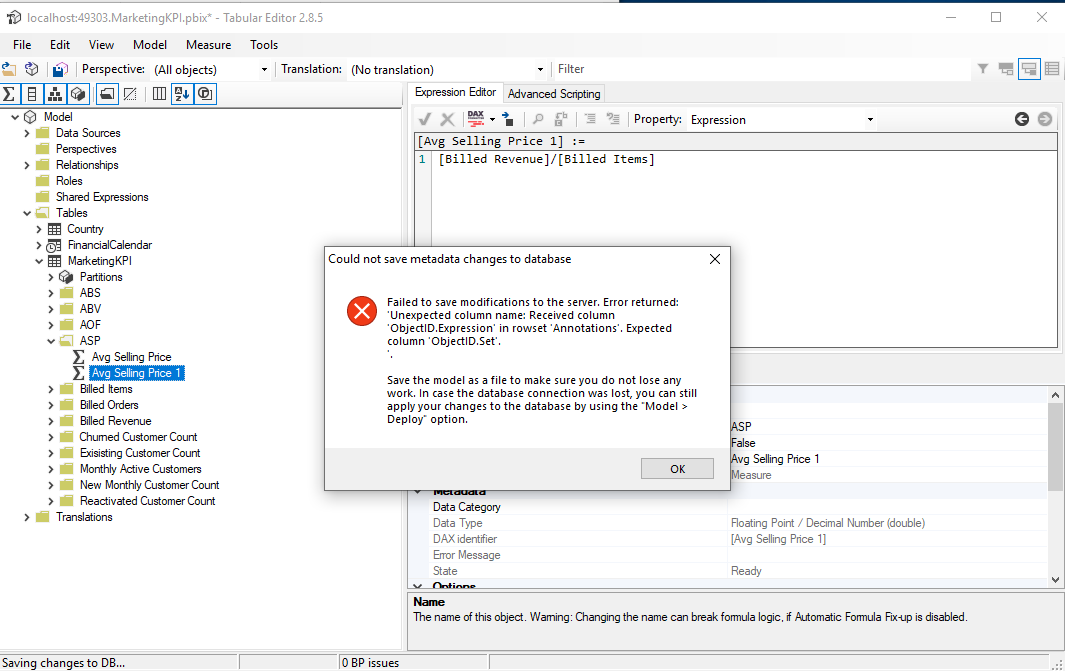
Task: Format the code with the DAX formatter icon
Action: tap(477, 118)
